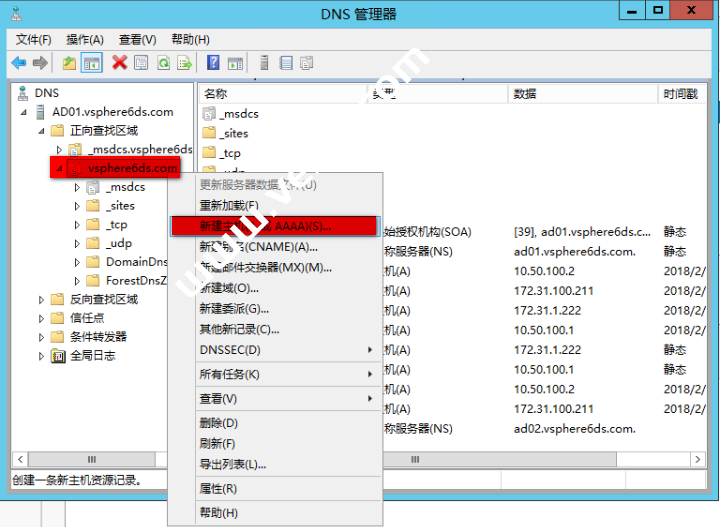The height and width of the screenshot is (527, 720).
Task: Expand the _msdcs subnode in tree
Action: coord(77,187)
